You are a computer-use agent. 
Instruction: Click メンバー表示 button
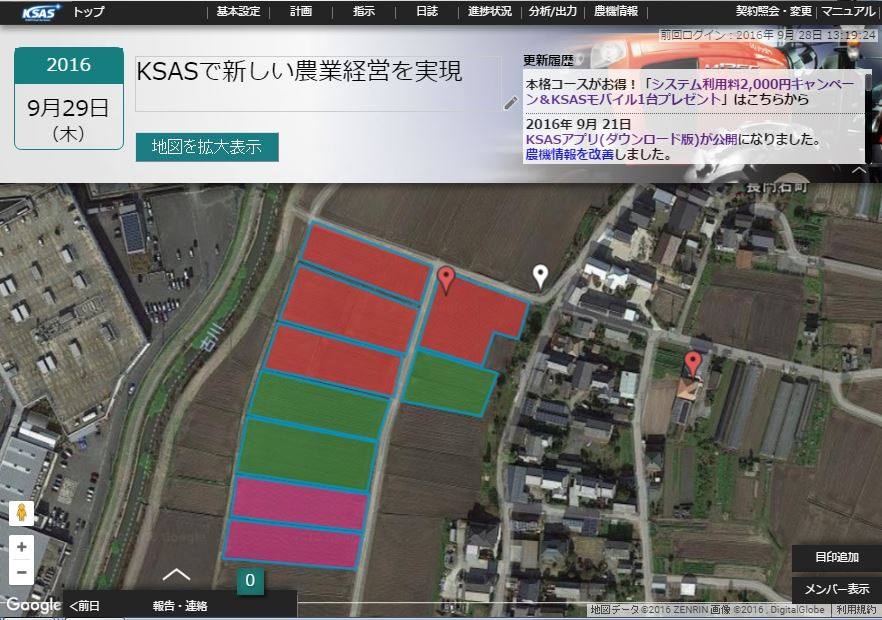[837, 589]
